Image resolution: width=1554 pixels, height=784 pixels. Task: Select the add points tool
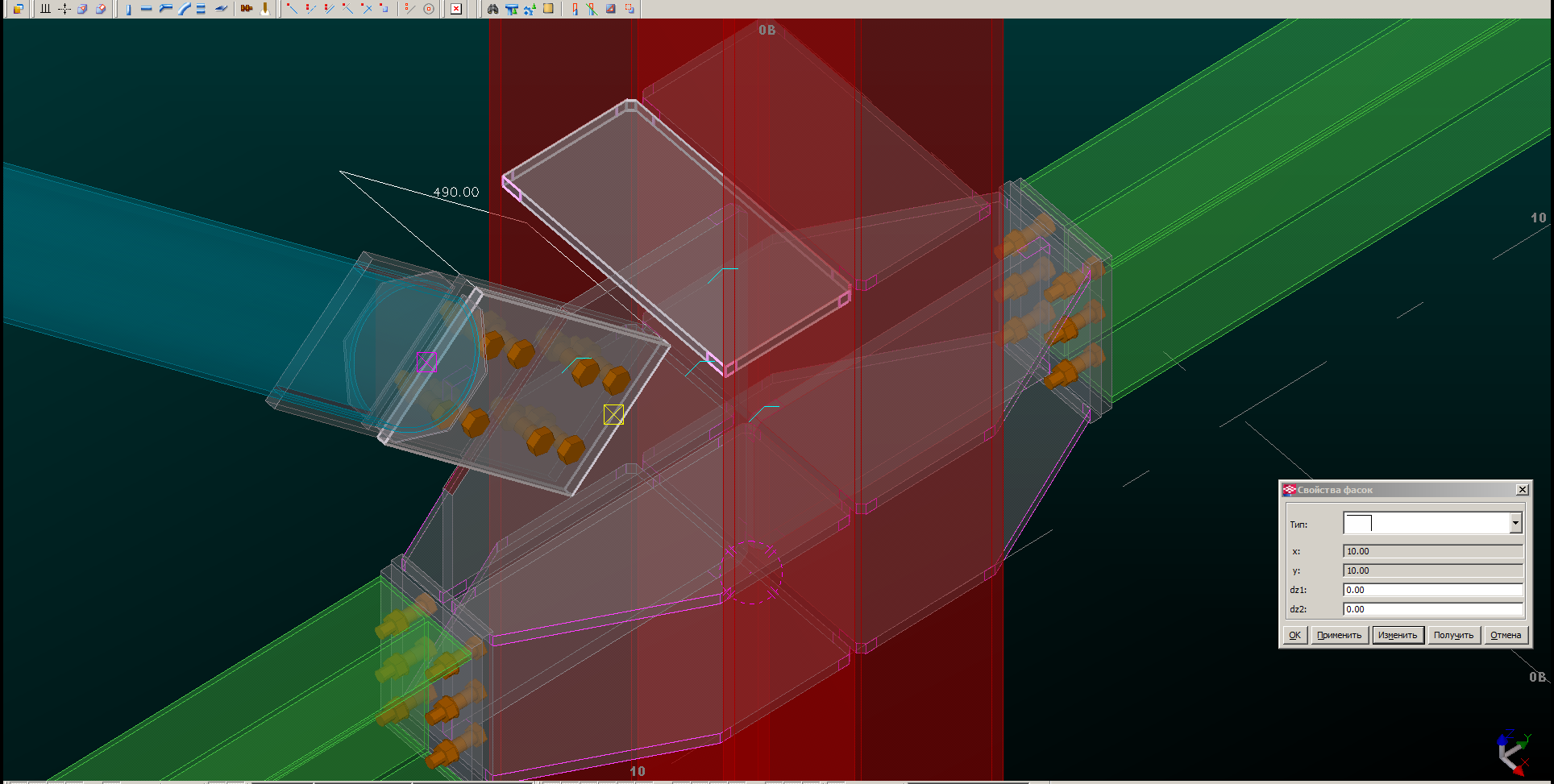coord(64,9)
